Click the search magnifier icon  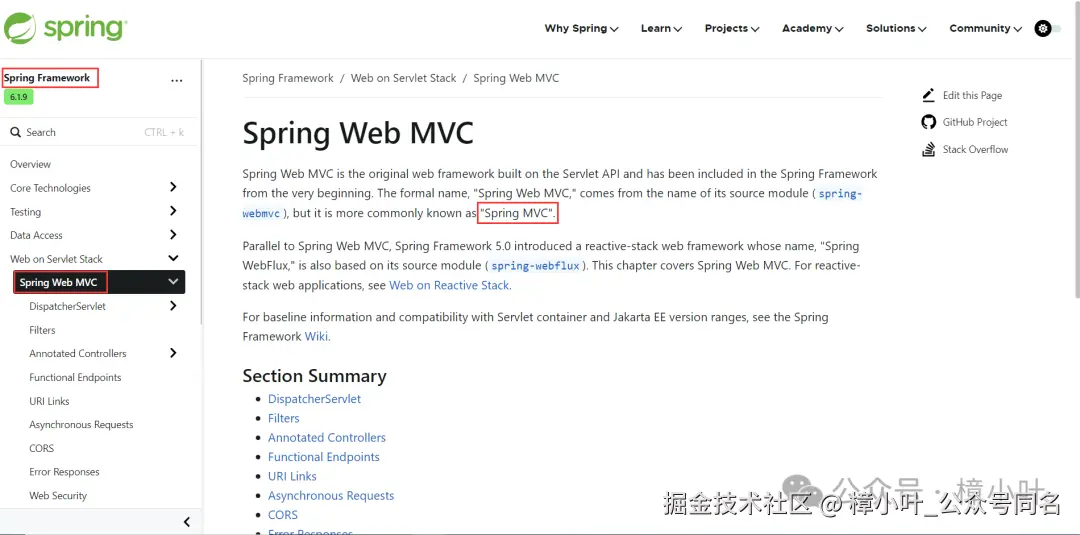pos(16,132)
